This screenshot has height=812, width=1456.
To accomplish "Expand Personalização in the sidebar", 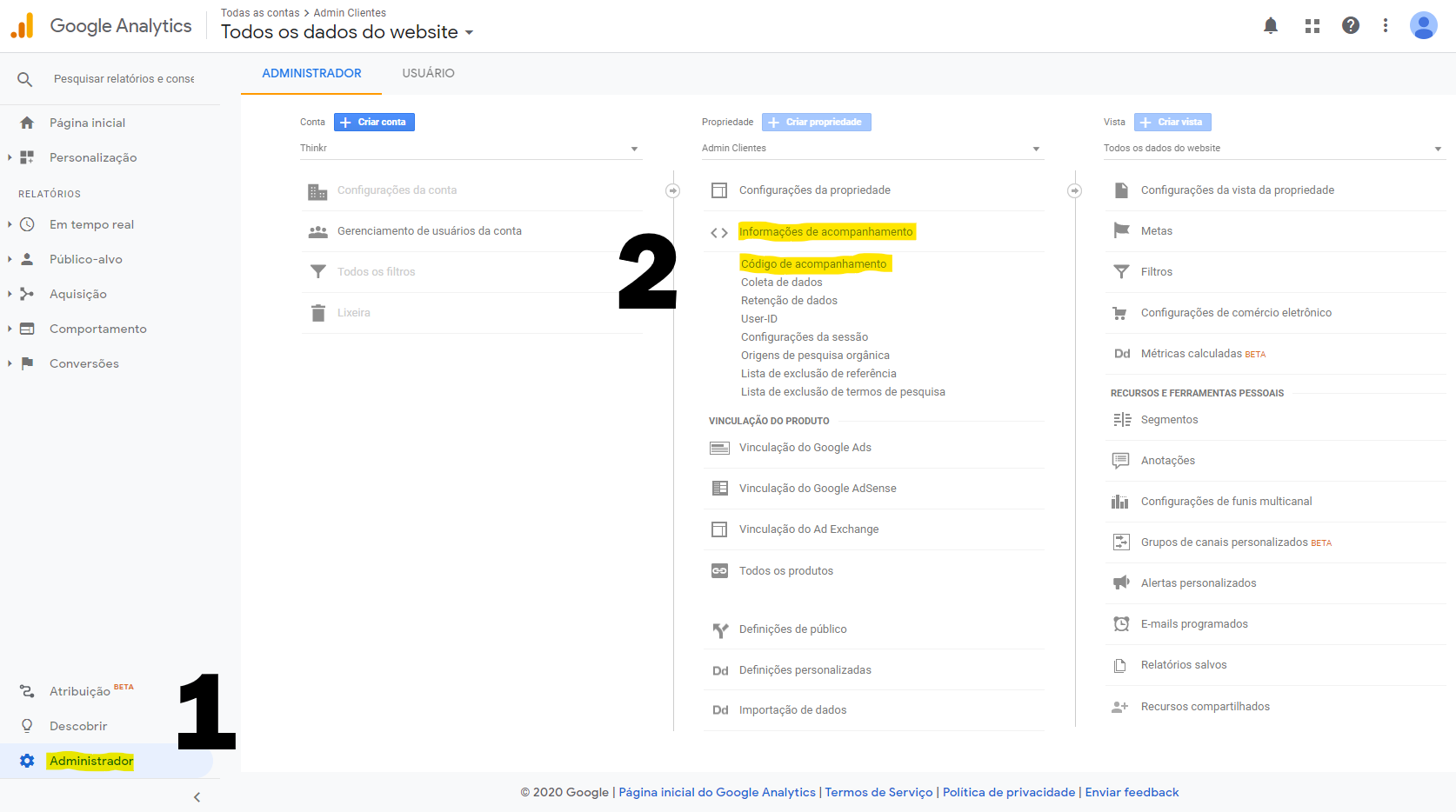I will pos(10,157).
